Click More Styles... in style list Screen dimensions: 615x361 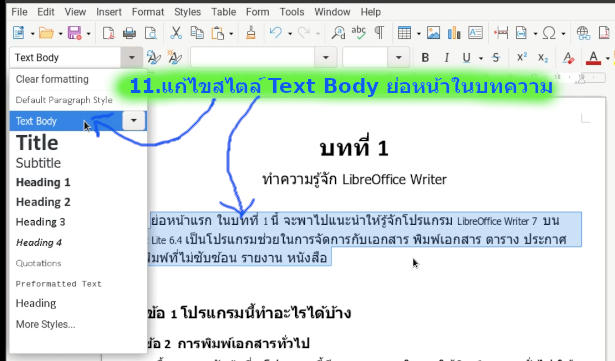pos(45,325)
